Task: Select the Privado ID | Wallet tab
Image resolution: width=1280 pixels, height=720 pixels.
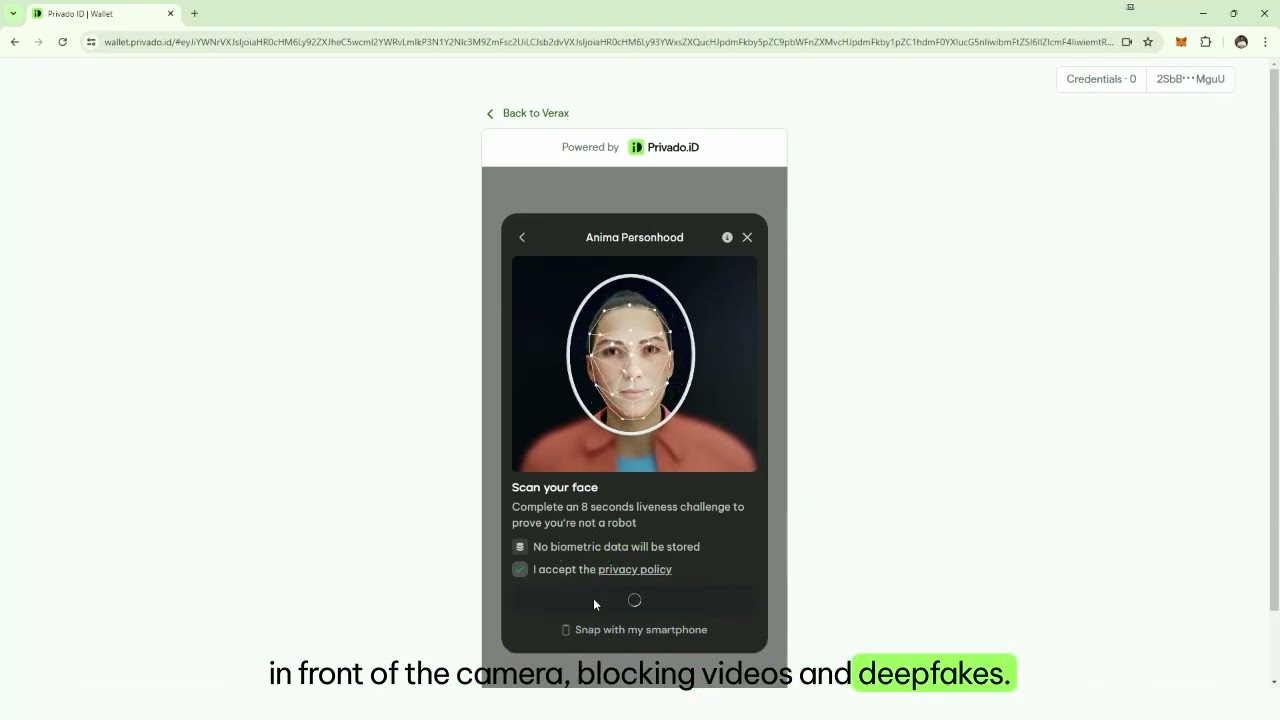Action: tap(102, 14)
